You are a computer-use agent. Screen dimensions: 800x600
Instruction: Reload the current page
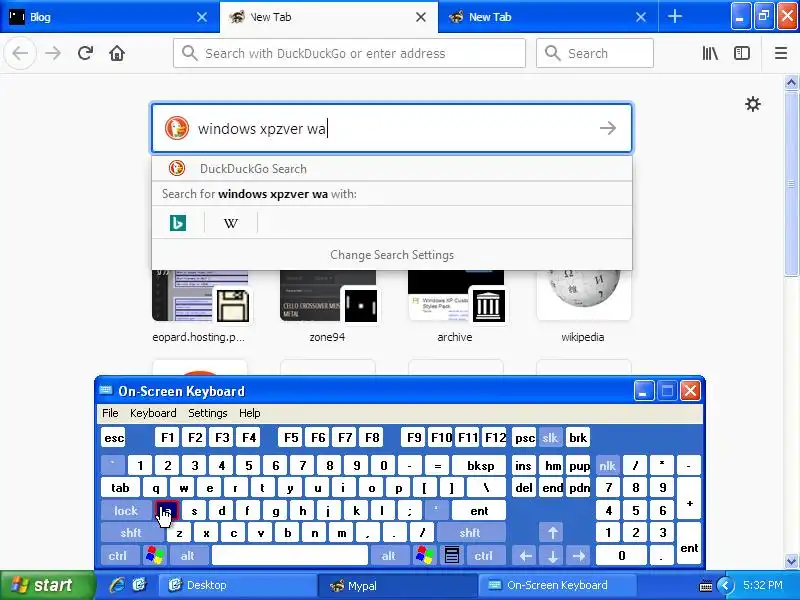85,53
